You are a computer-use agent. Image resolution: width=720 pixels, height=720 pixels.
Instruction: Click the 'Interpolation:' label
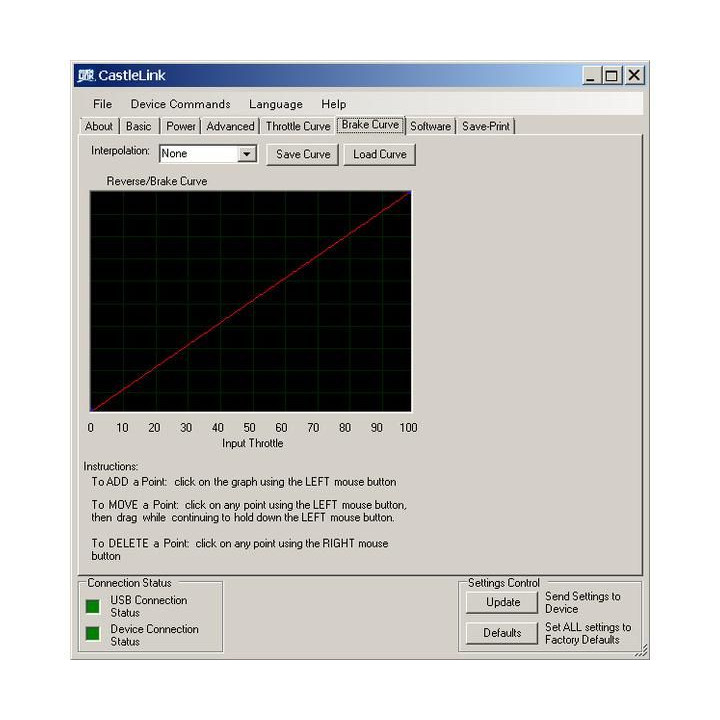(120, 151)
